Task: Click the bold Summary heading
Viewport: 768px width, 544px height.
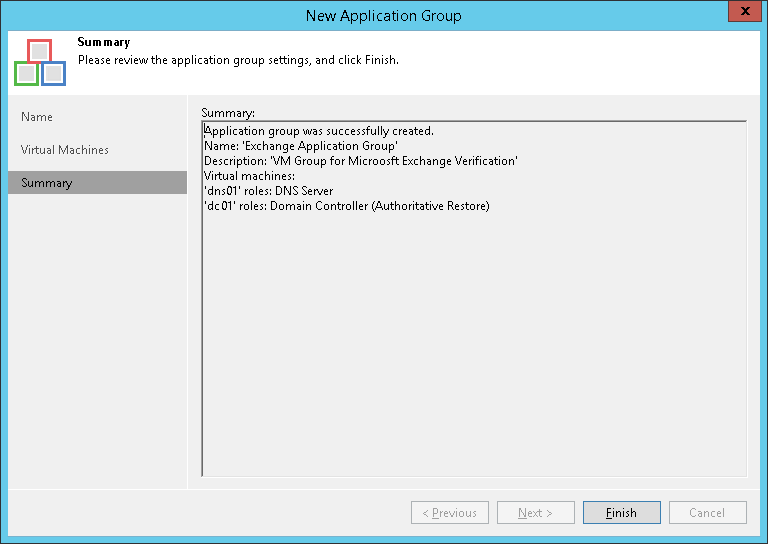Action: (x=103, y=43)
